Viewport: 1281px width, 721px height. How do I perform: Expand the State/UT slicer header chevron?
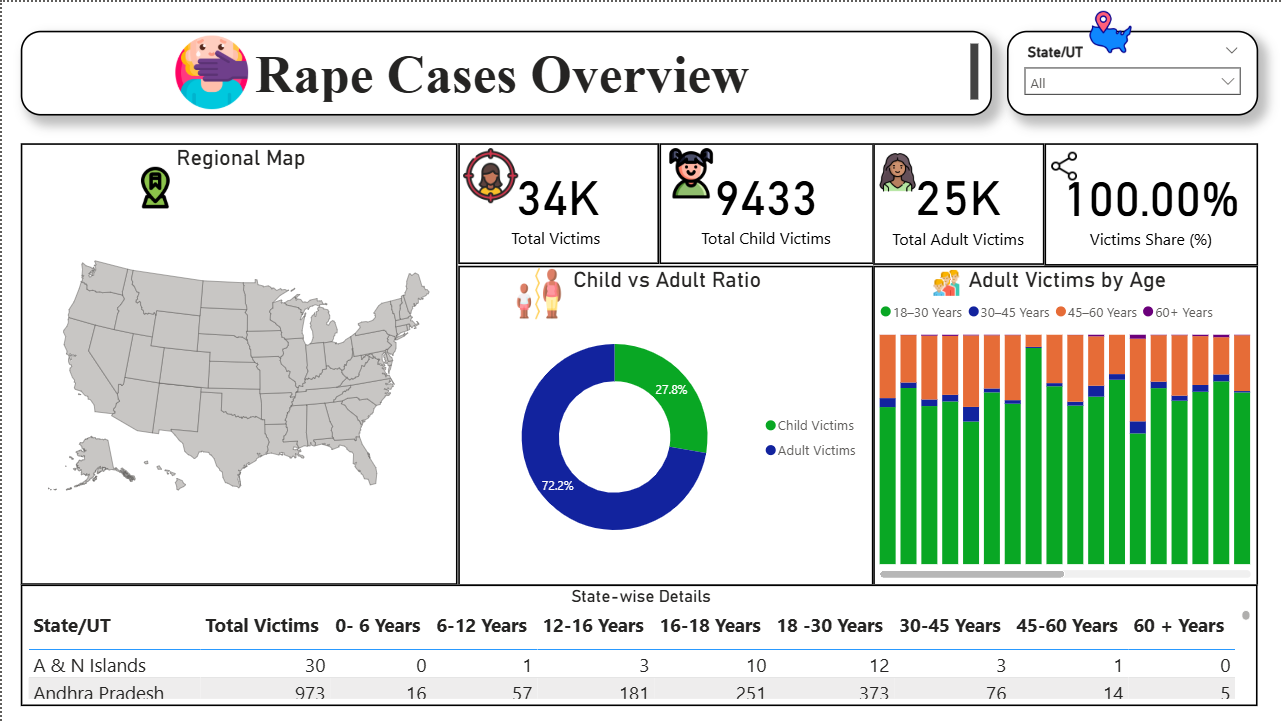point(1231,51)
